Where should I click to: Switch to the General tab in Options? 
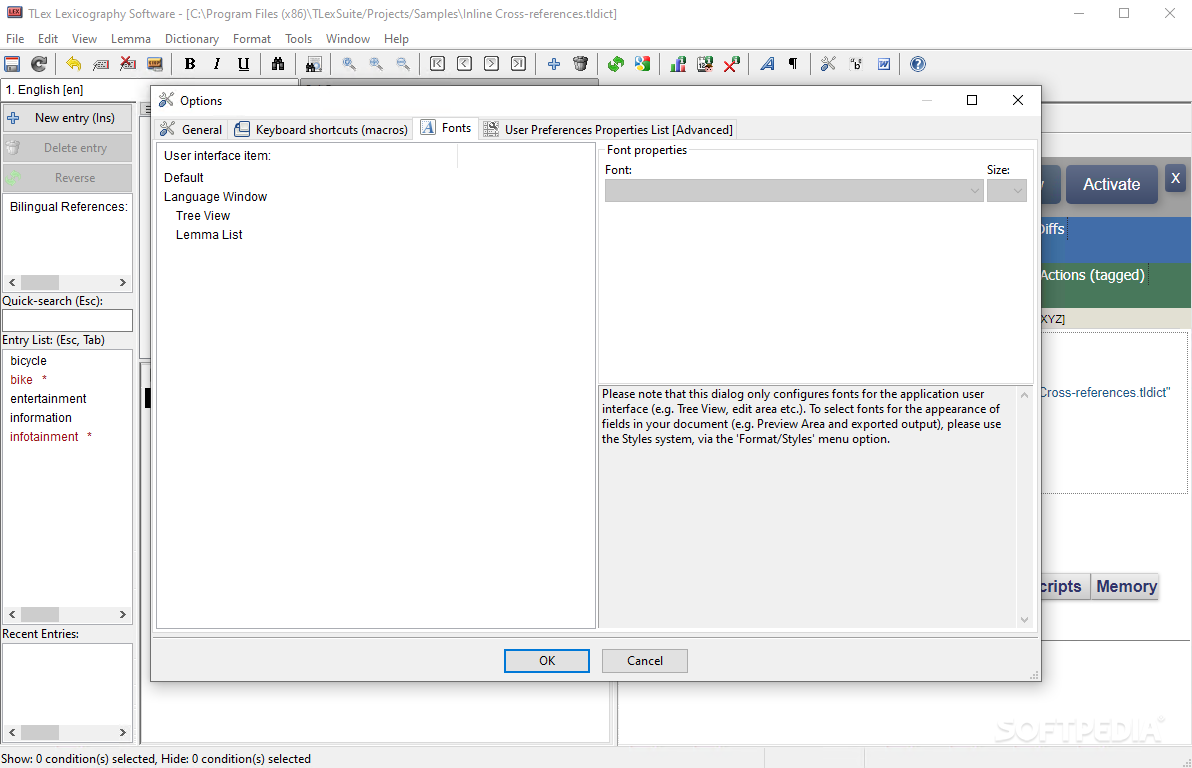pyautogui.click(x=192, y=129)
